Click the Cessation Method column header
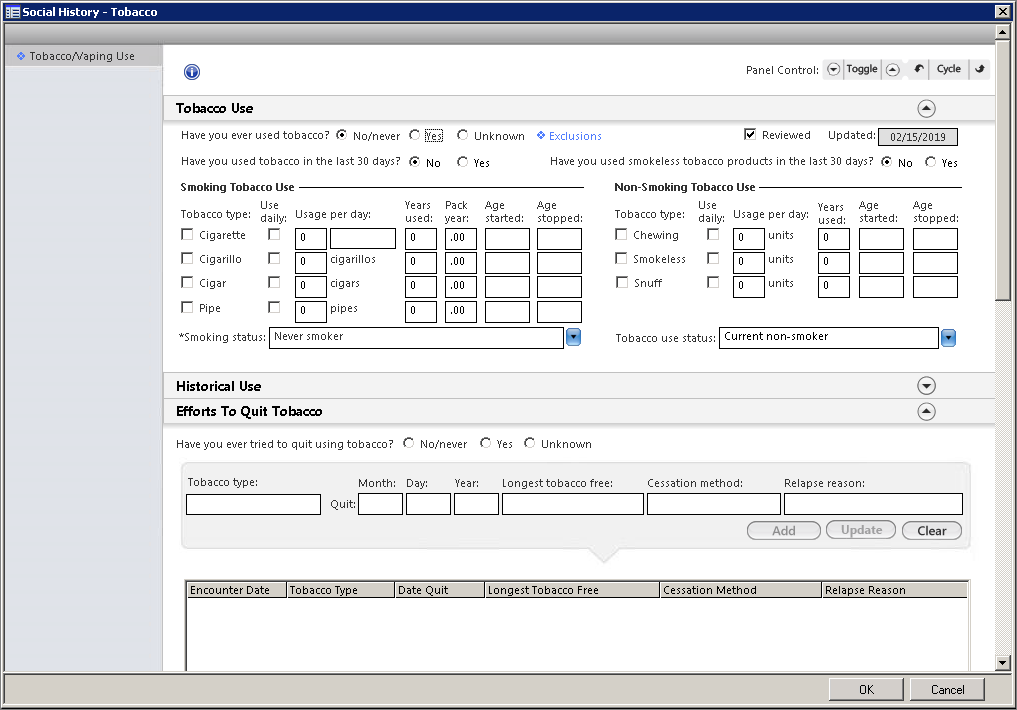1017x710 pixels. pos(740,590)
